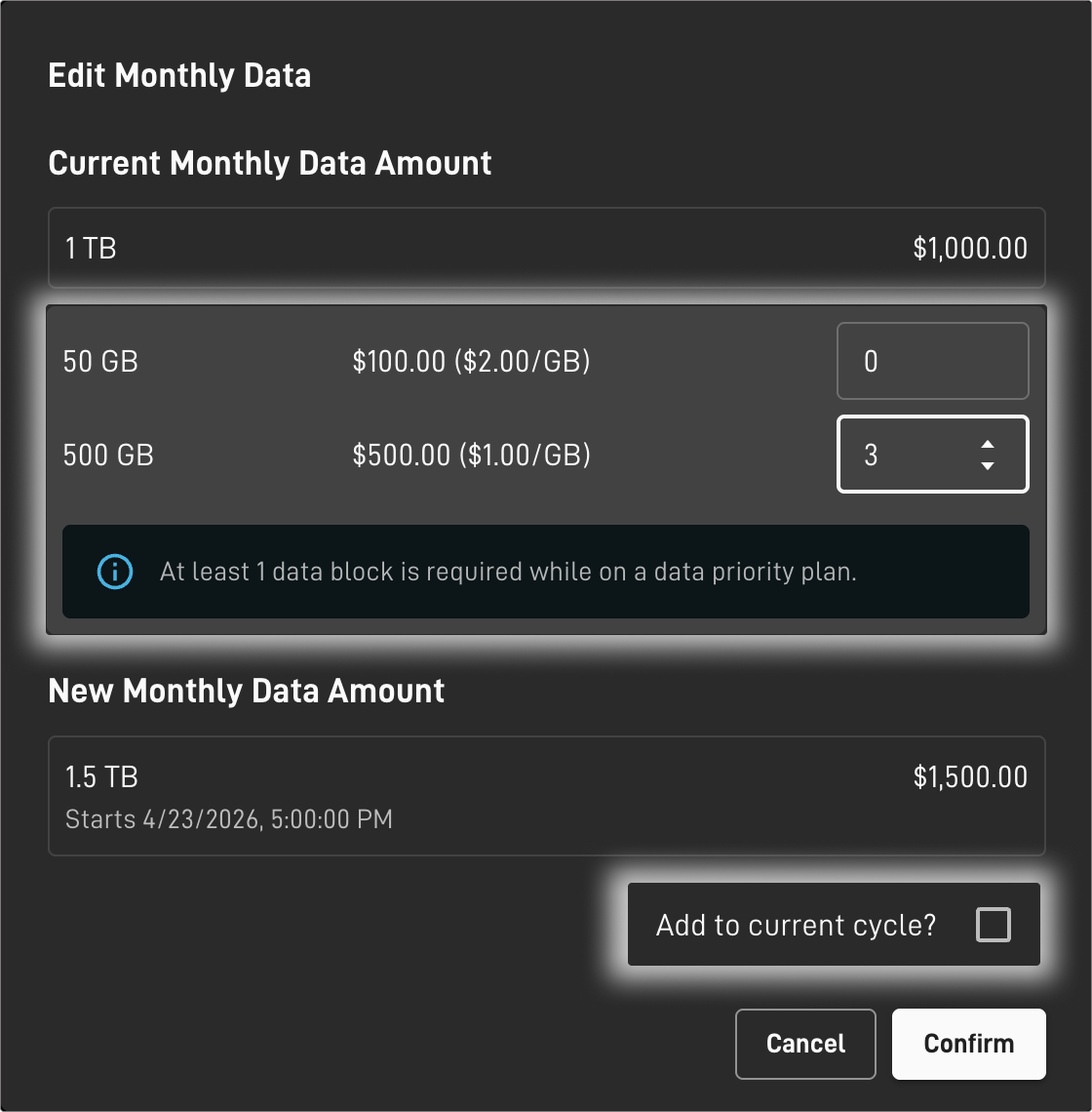Click the 500 GB block label
The image size is (1092, 1112).
(108, 456)
